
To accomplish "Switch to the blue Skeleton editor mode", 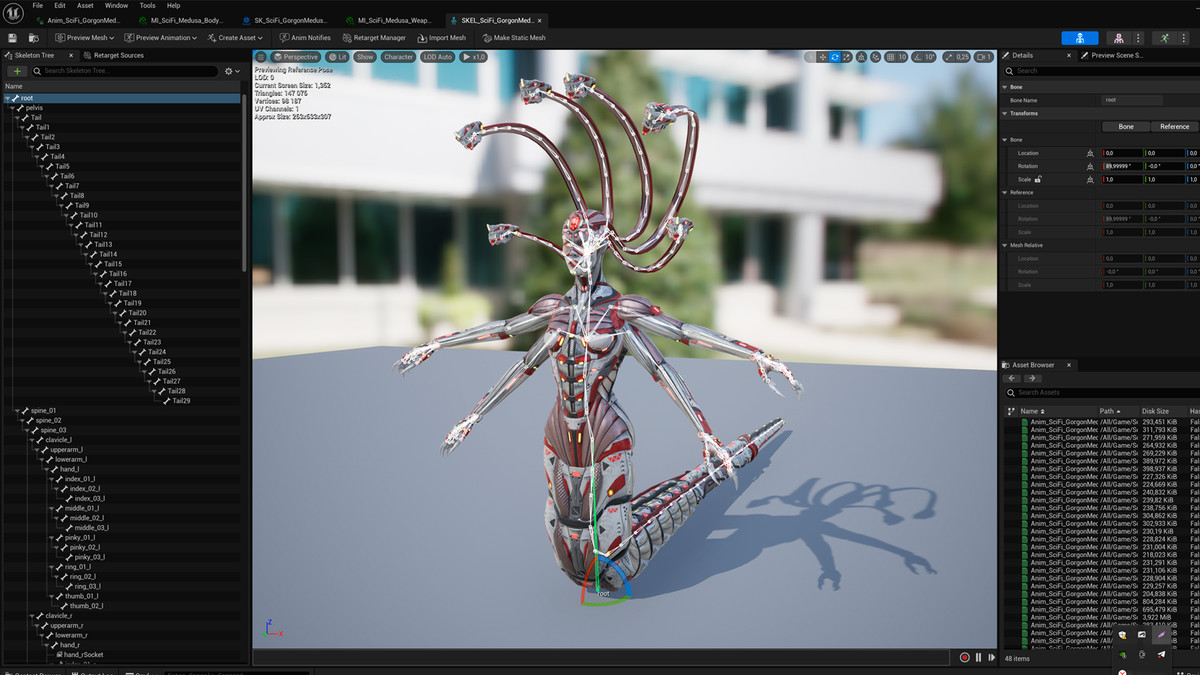I will (1080, 38).
